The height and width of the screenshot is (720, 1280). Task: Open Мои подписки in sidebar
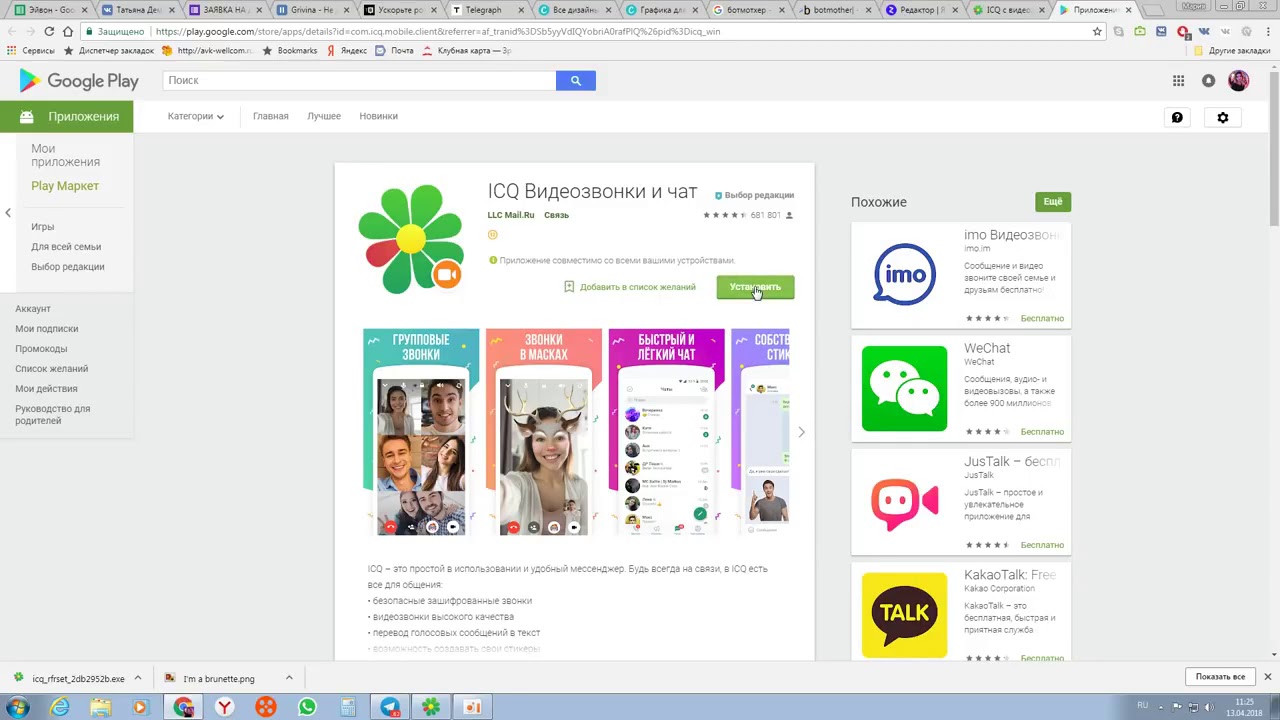[46, 329]
